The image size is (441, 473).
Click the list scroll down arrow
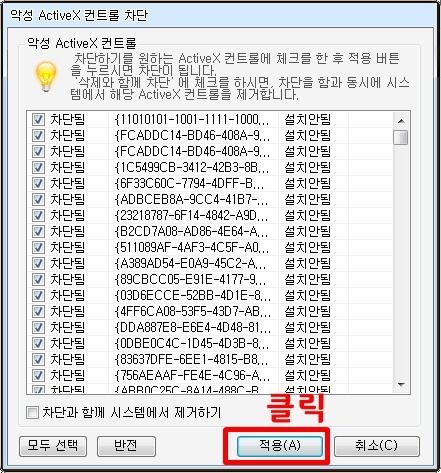[401, 385]
